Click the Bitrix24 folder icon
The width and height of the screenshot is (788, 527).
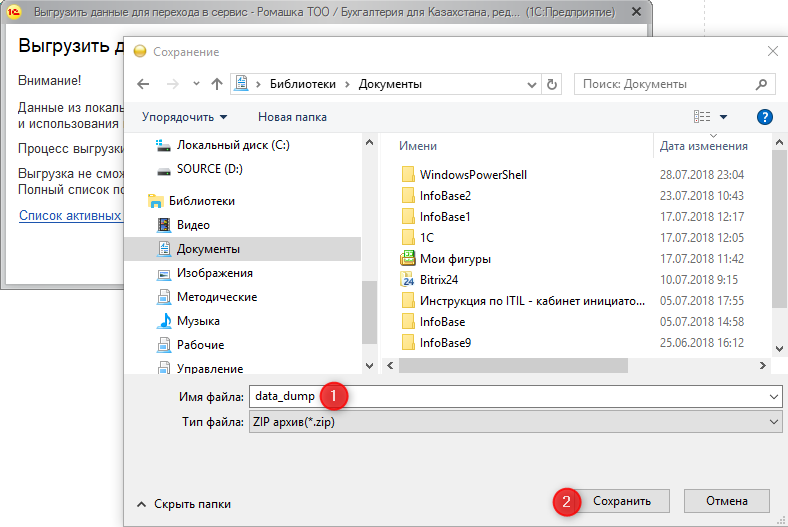click(408, 279)
